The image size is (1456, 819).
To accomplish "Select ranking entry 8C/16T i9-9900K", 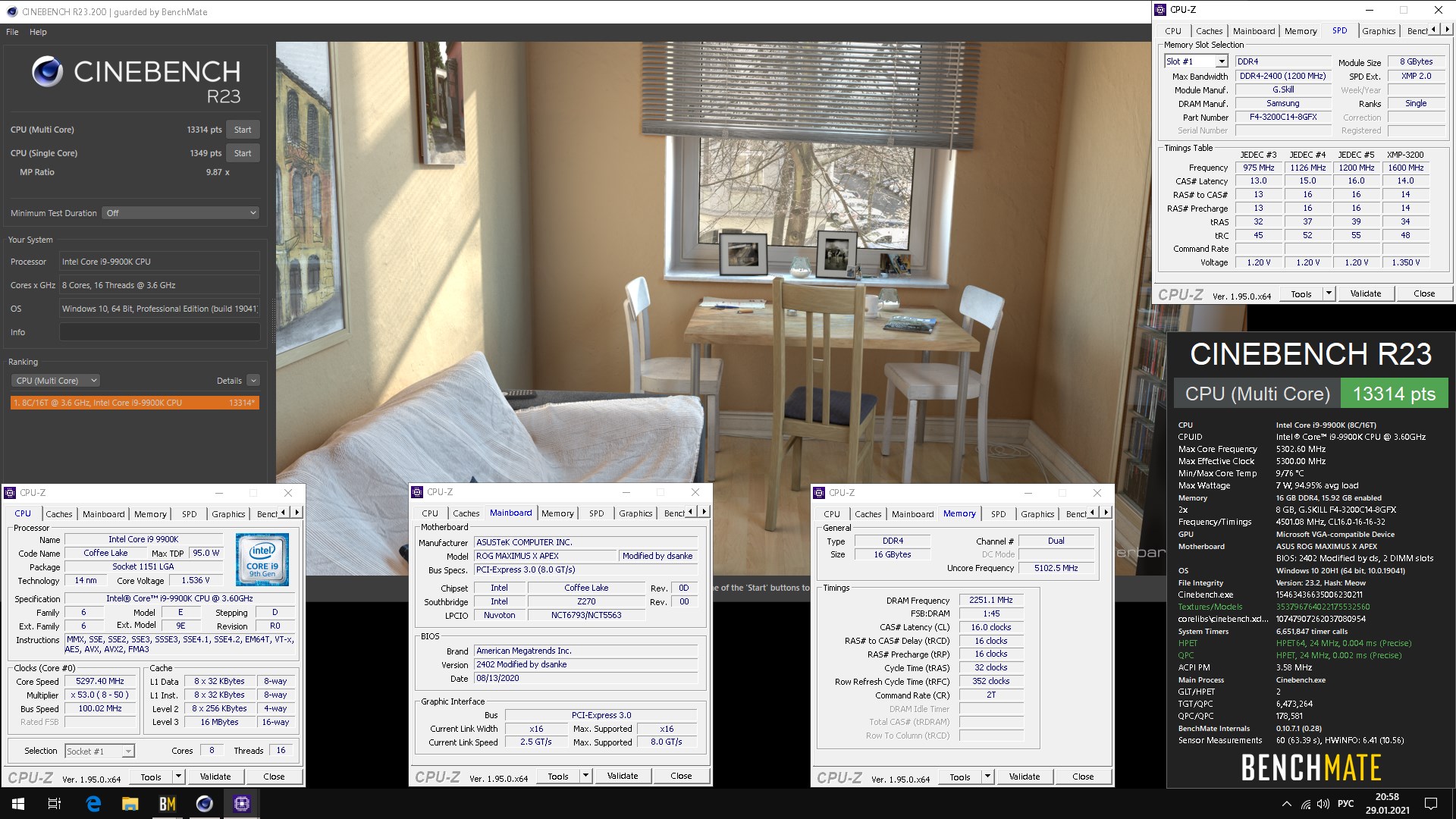I will click(x=135, y=403).
